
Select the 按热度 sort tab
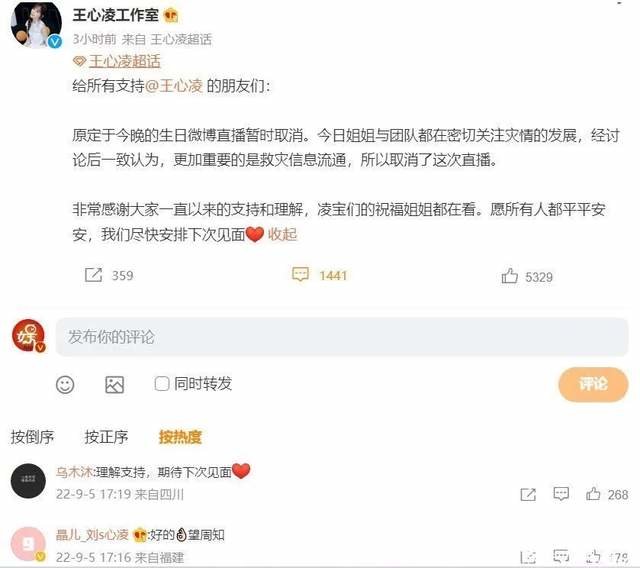[180, 437]
